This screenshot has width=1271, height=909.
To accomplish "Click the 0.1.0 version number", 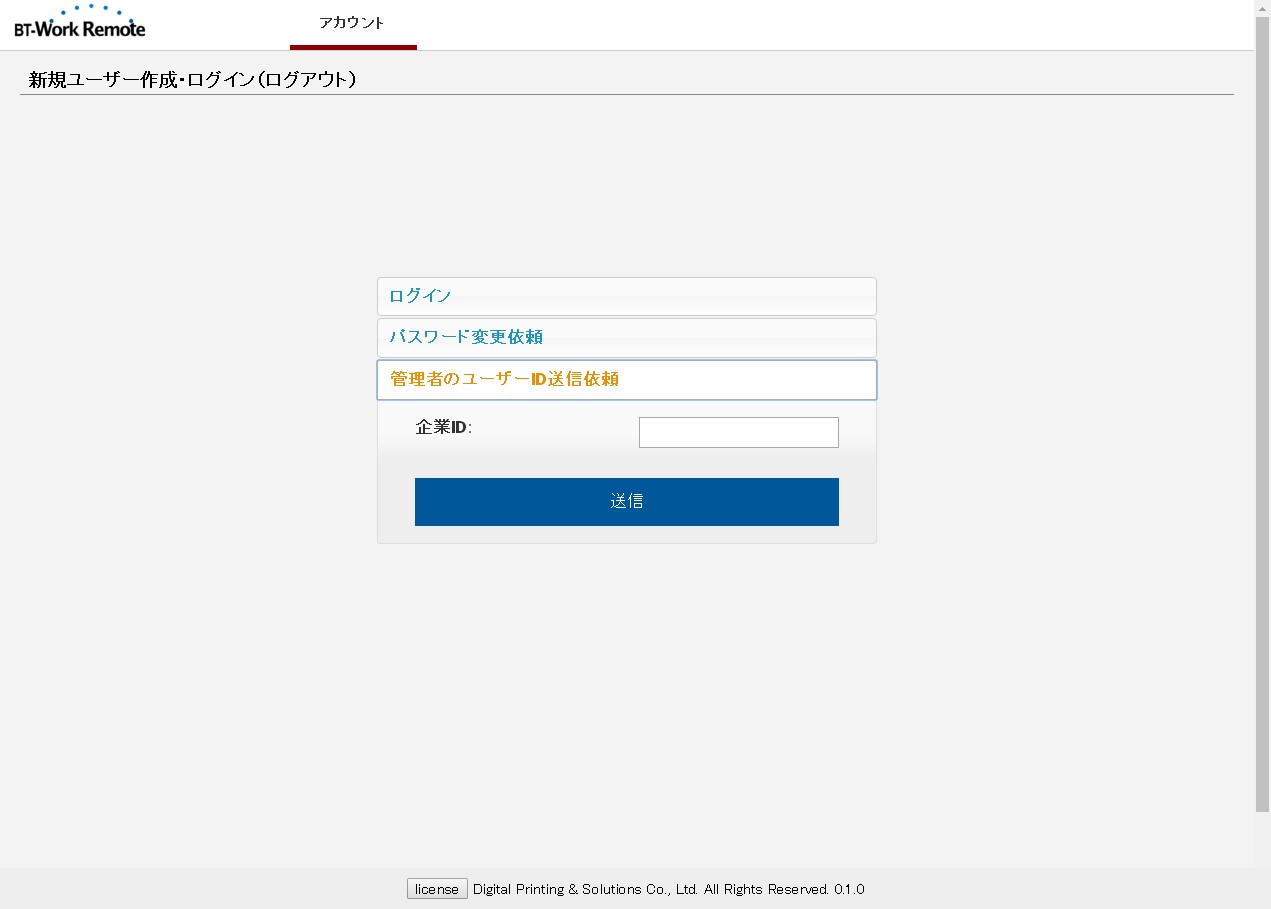I will (x=849, y=889).
